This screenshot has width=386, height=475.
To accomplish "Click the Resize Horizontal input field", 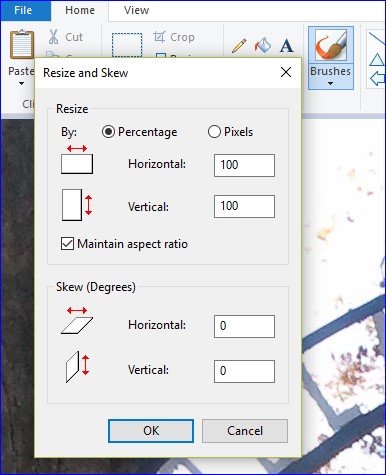I will (x=244, y=165).
